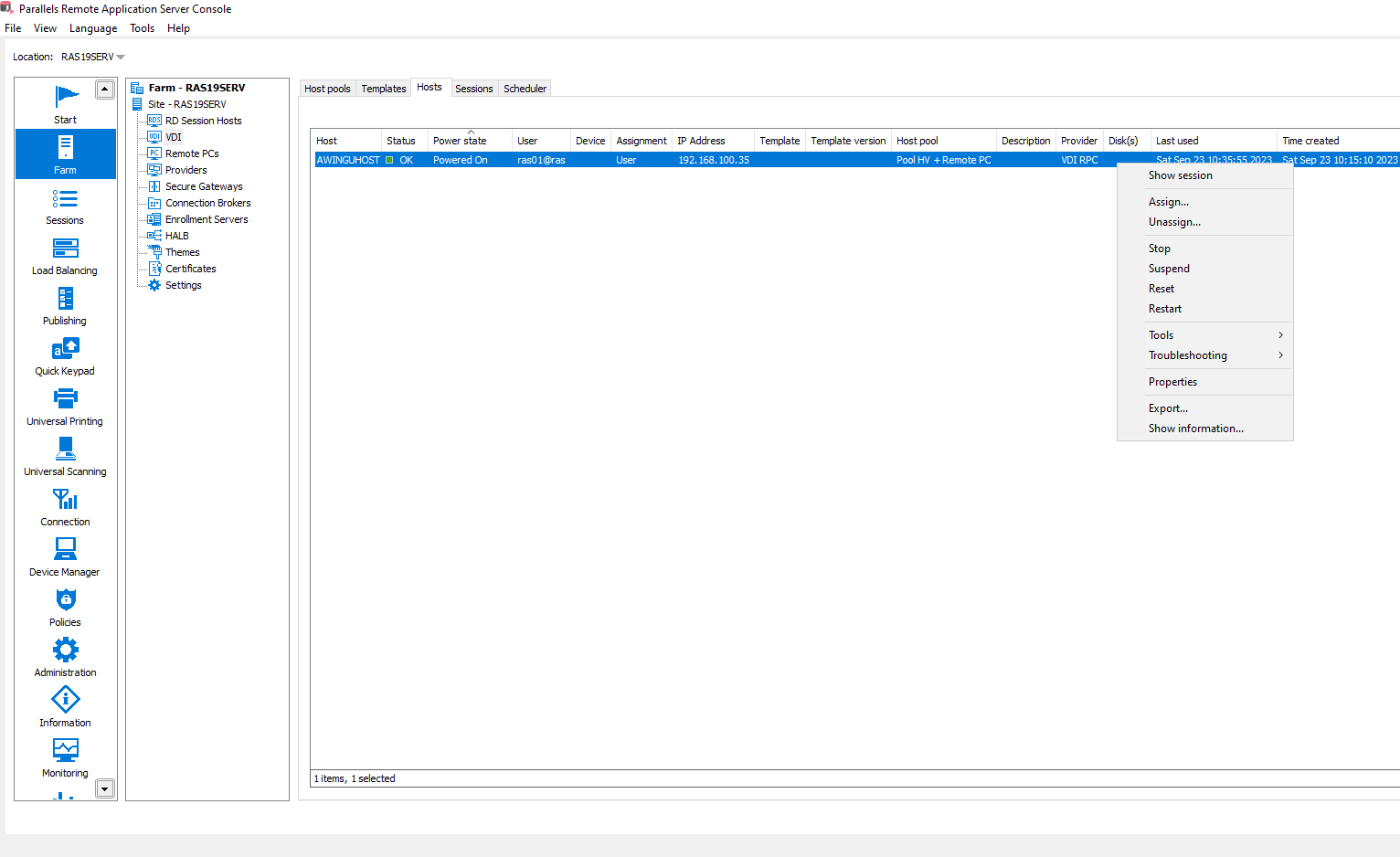Screen dimensions: 1400x857
Task: Switch to the Host pools tab
Action: pyautogui.click(x=327, y=89)
